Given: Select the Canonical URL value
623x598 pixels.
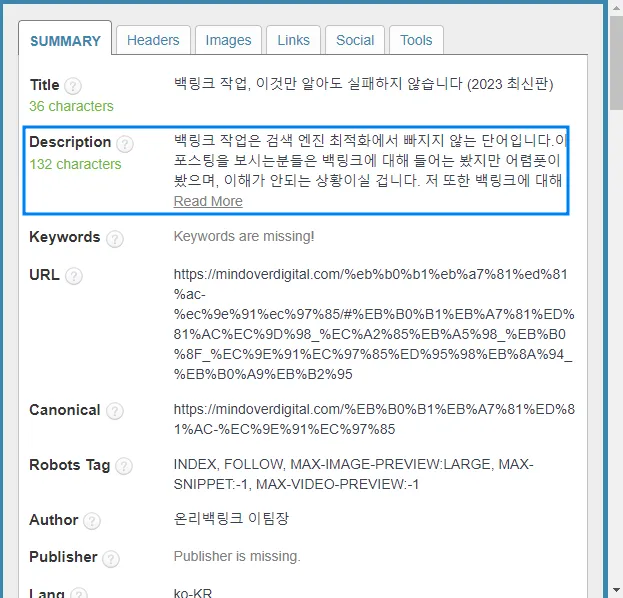Looking at the screenshot, I should click(374, 419).
